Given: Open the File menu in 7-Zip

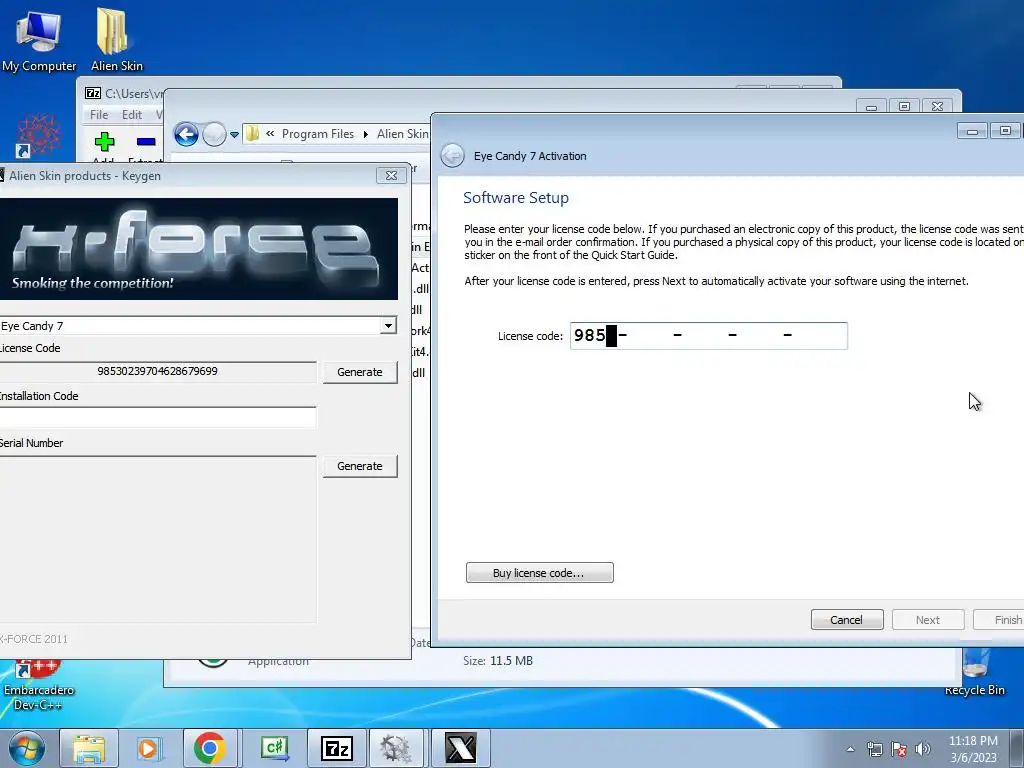Looking at the screenshot, I should 99,115.
